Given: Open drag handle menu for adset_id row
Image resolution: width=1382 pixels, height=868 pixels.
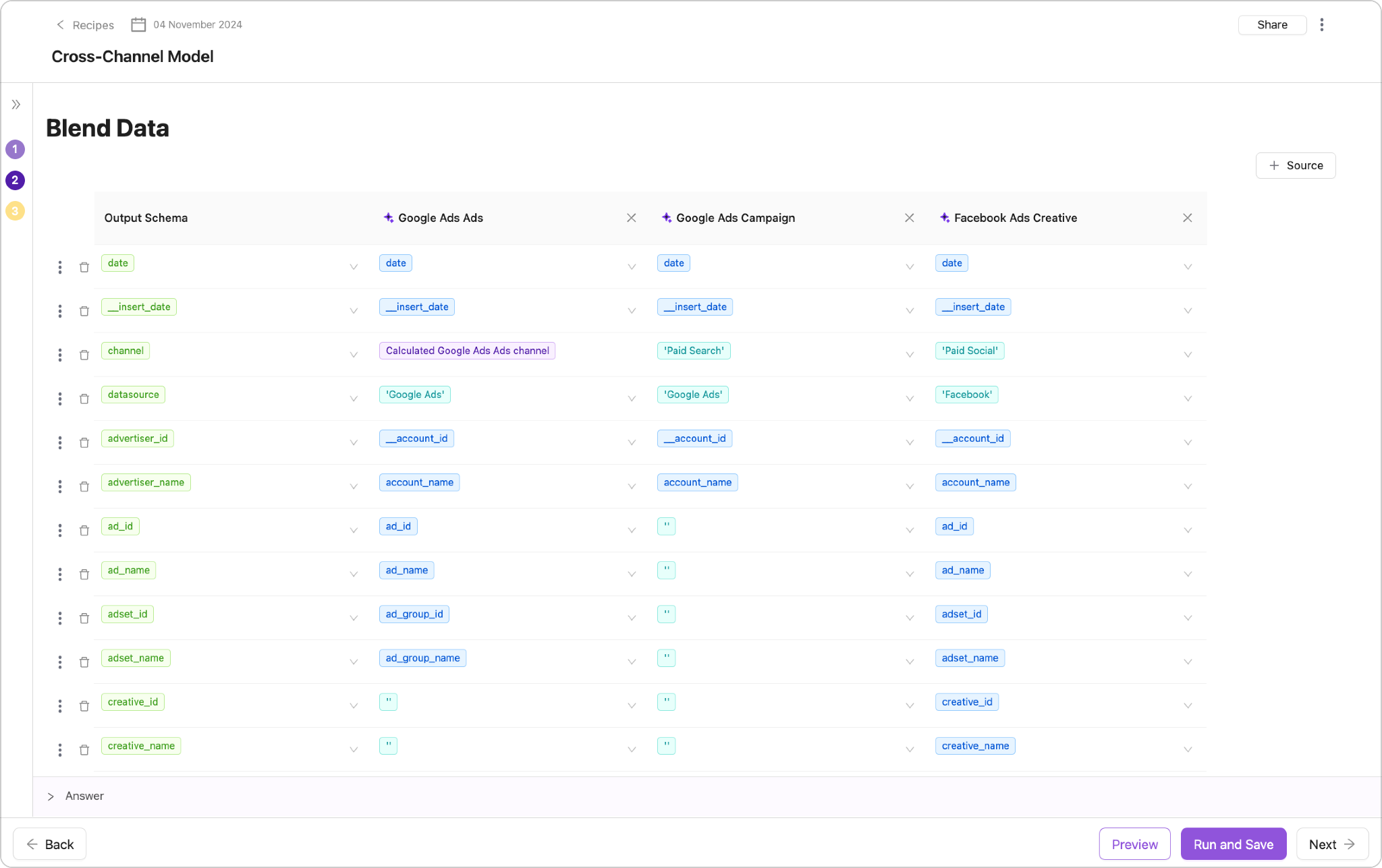Looking at the screenshot, I should (60, 618).
